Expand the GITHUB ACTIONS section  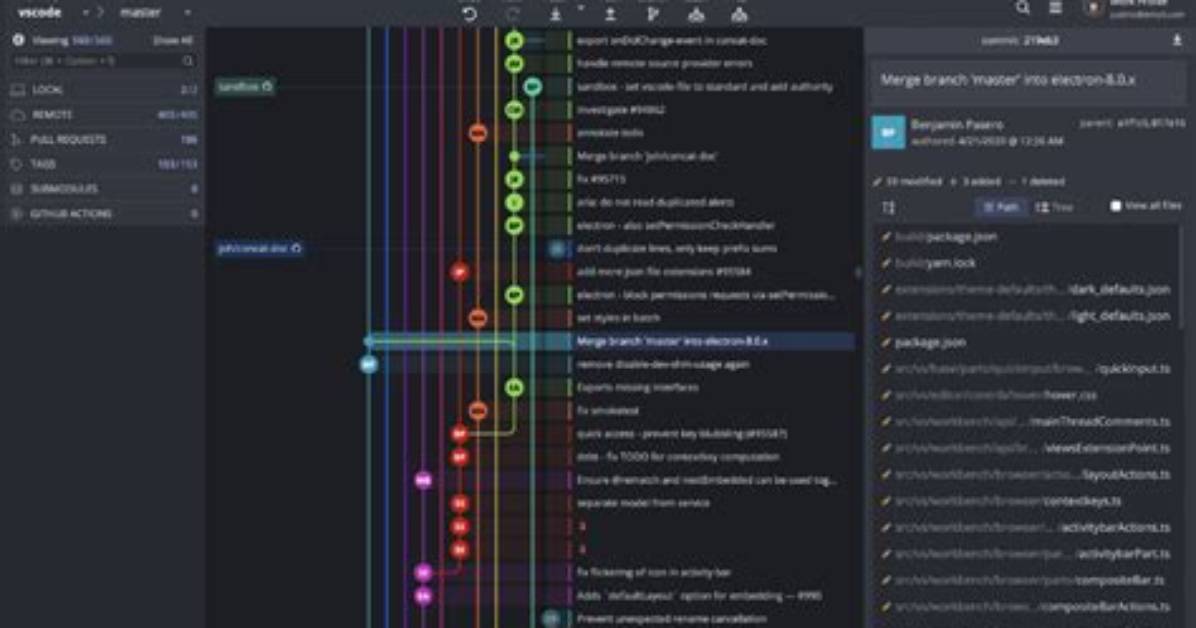[x=103, y=214]
